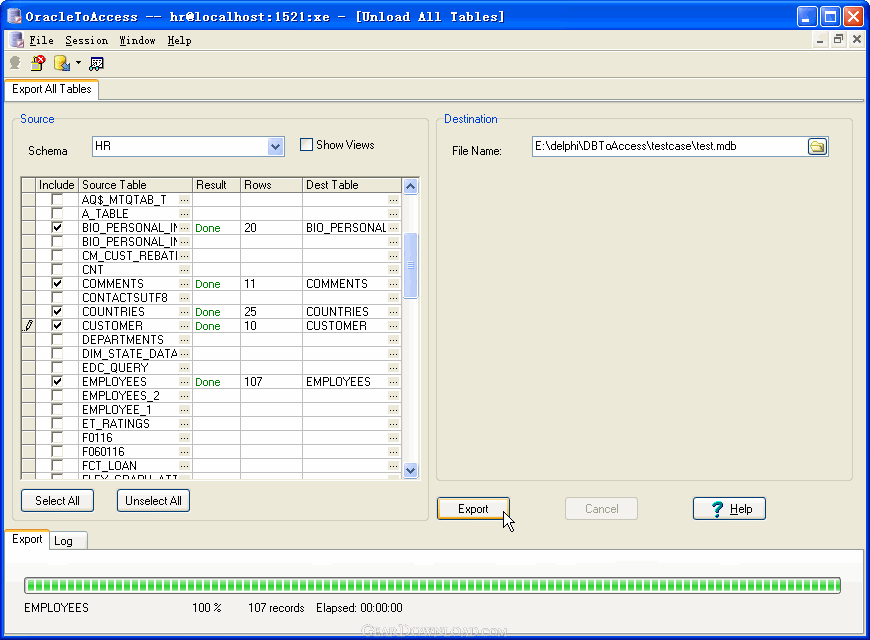
Task: Click ellipsis button beside COMMENTS source table
Action: click(x=184, y=284)
